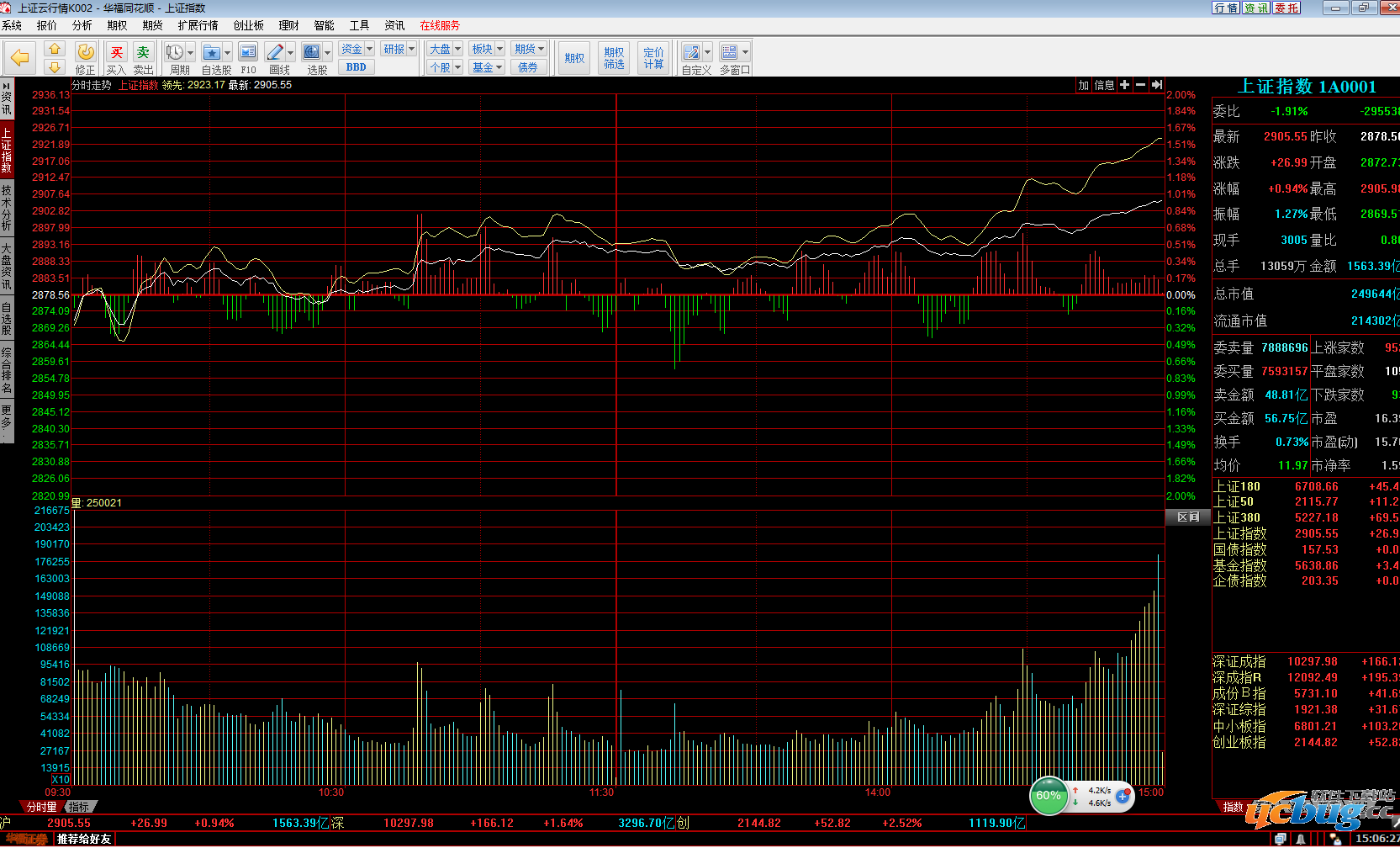Click the 上证180 row in index list
Image resolution: width=1400 pixels, height=848 pixels.
(x=1306, y=486)
